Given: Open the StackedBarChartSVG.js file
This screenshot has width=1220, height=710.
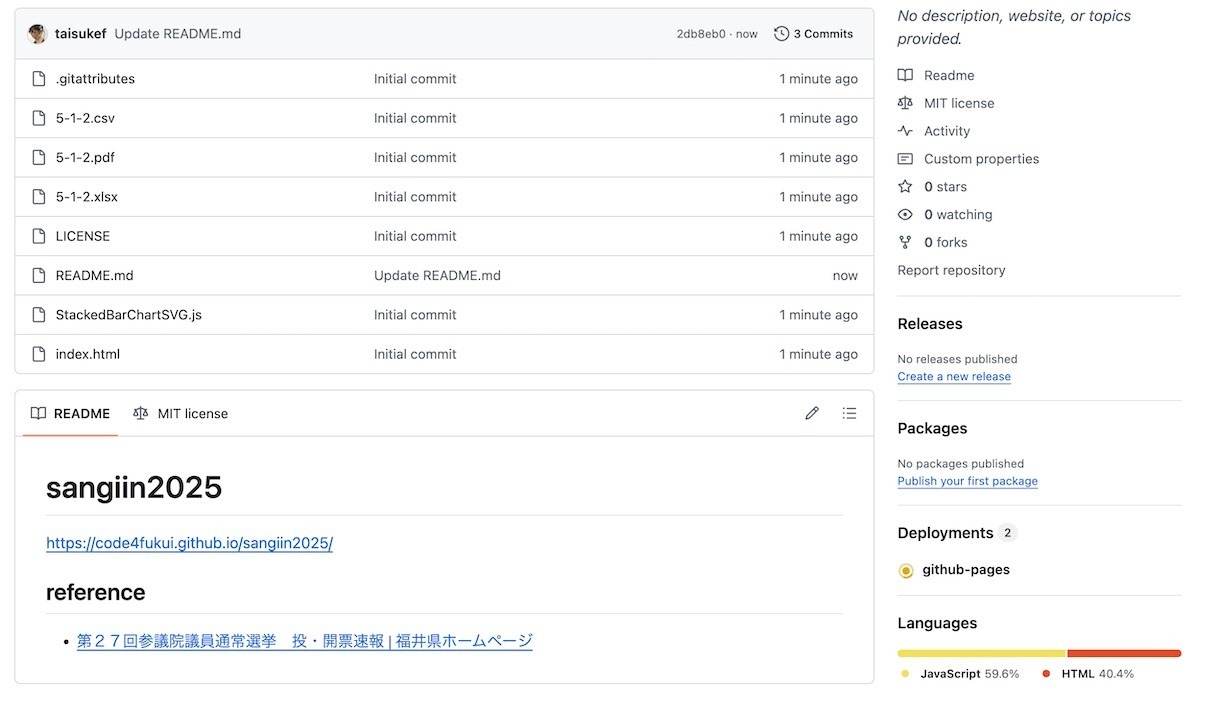Looking at the screenshot, I should click(x=129, y=315).
